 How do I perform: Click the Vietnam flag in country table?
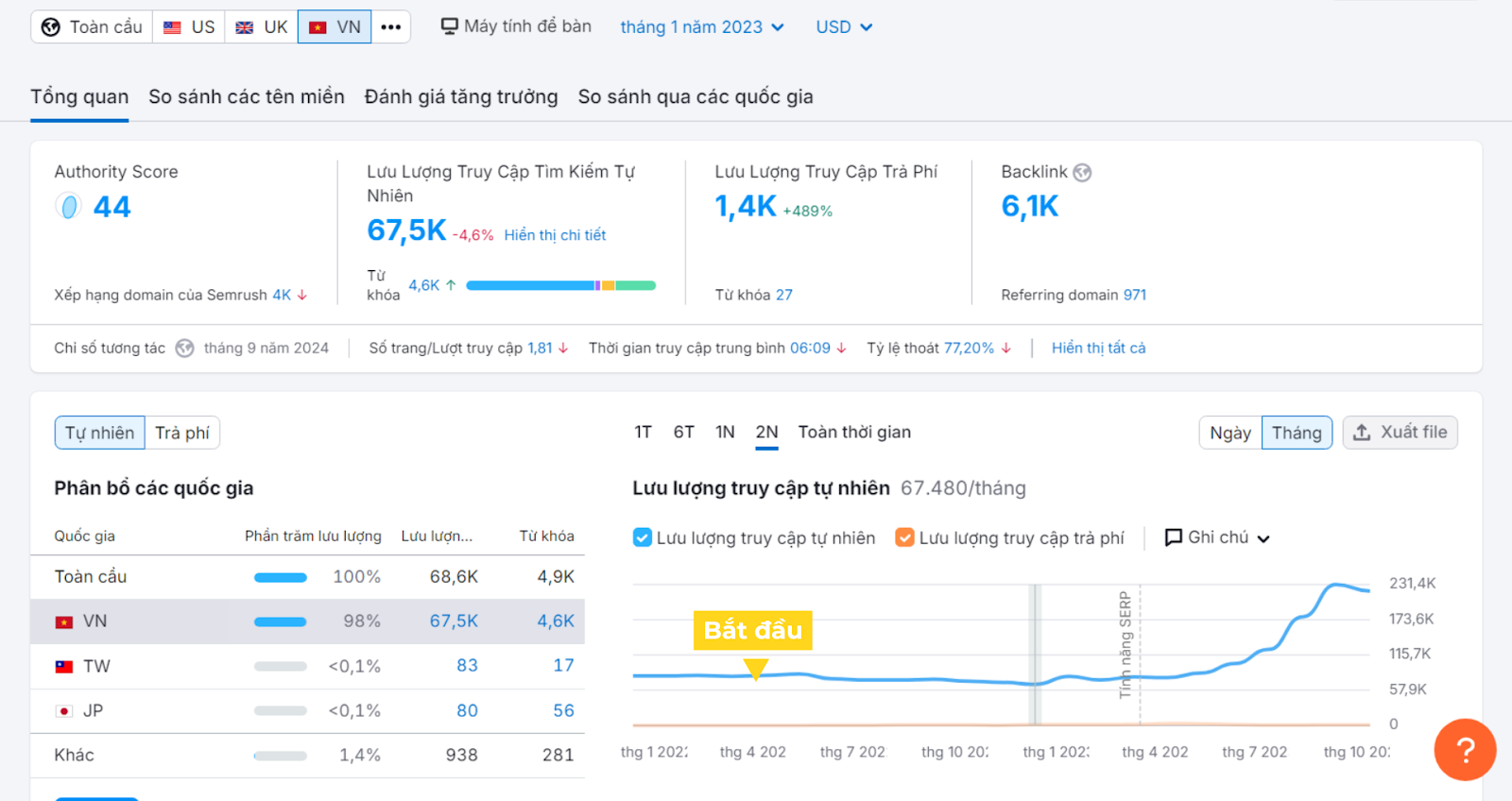point(64,622)
